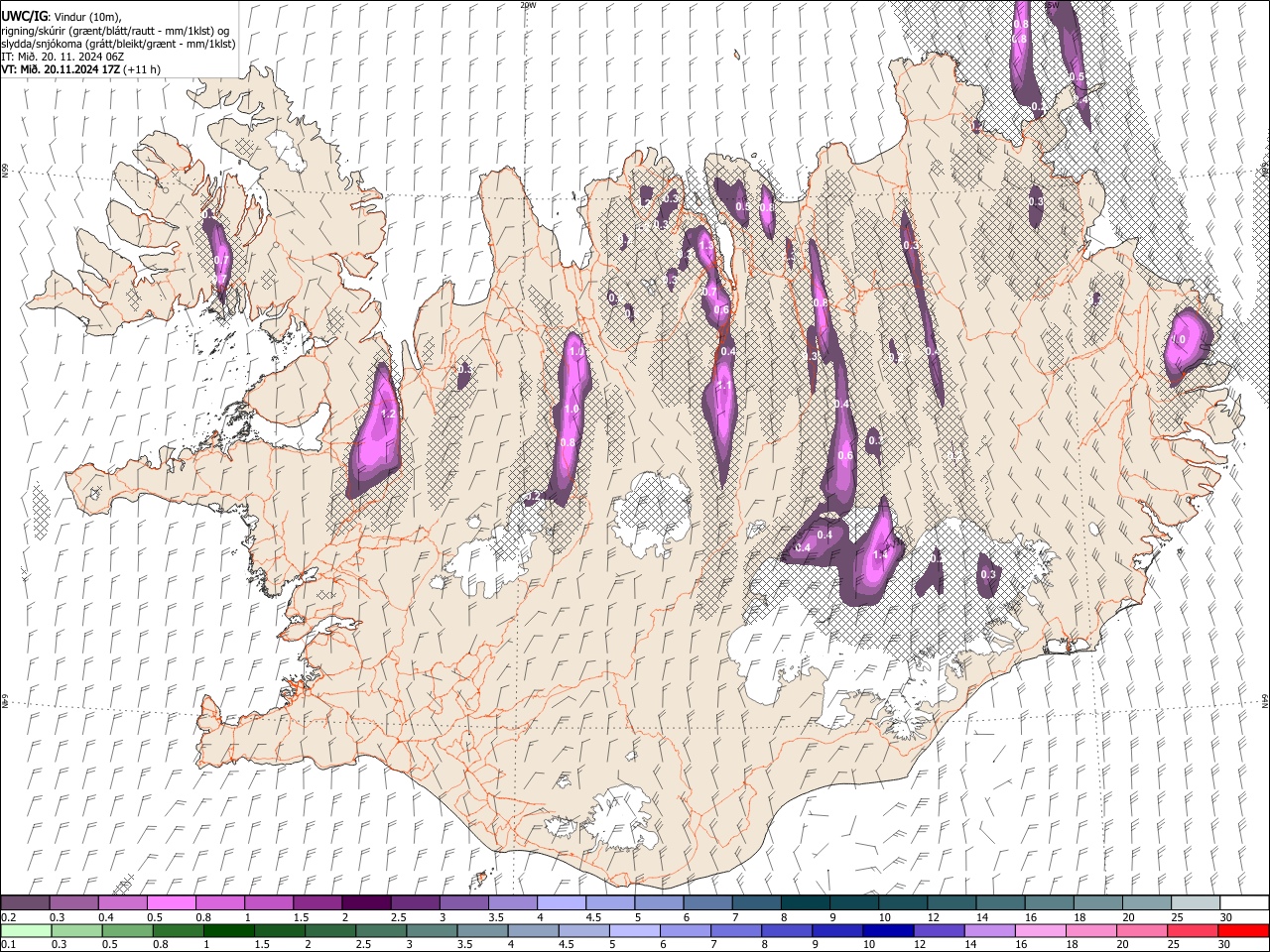Click the '1.1' precipitation value on the map
1270x952 pixels.
[x=723, y=386]
